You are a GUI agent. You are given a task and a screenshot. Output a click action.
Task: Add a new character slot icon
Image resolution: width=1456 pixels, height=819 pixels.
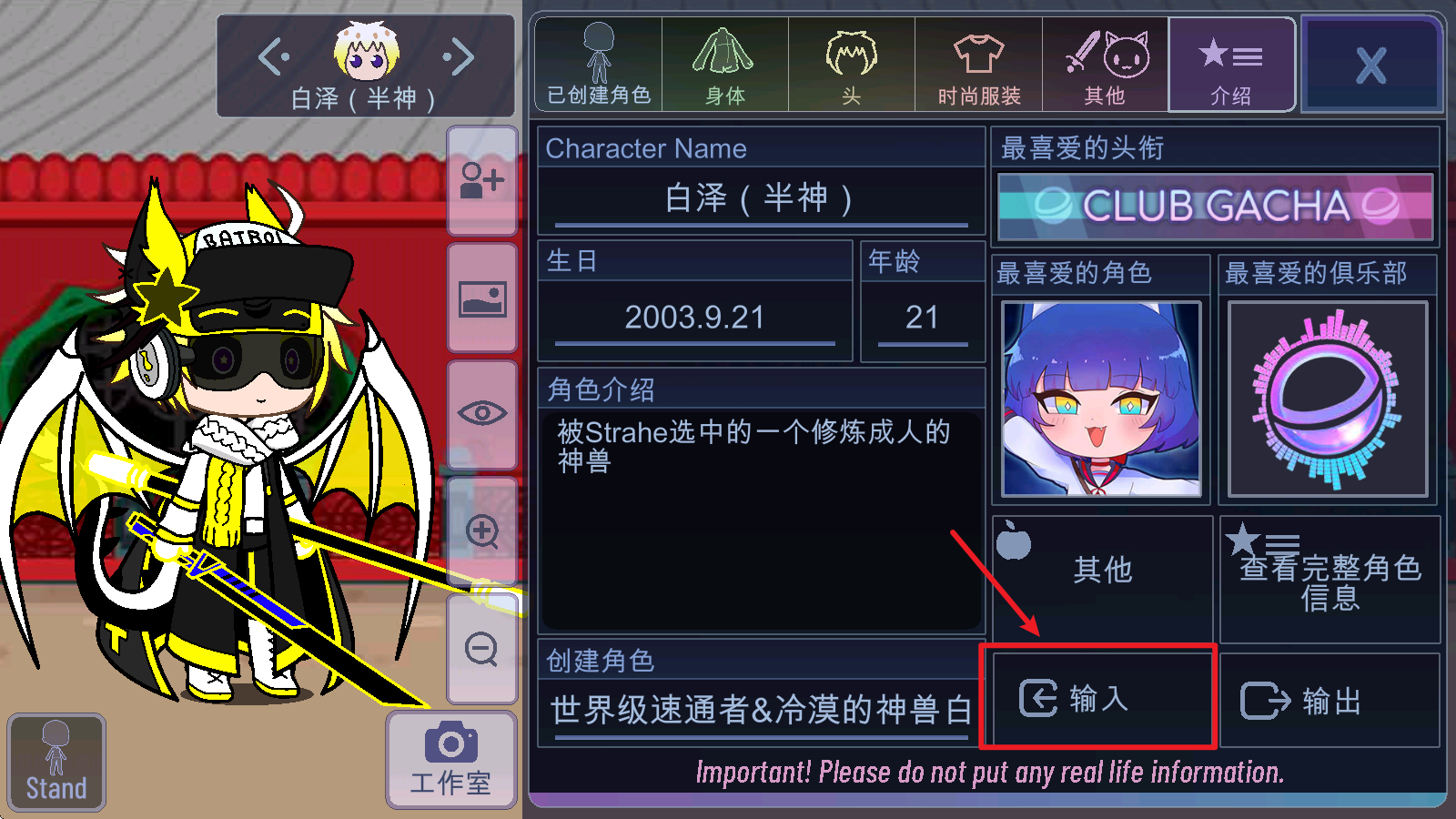point(482,180)
